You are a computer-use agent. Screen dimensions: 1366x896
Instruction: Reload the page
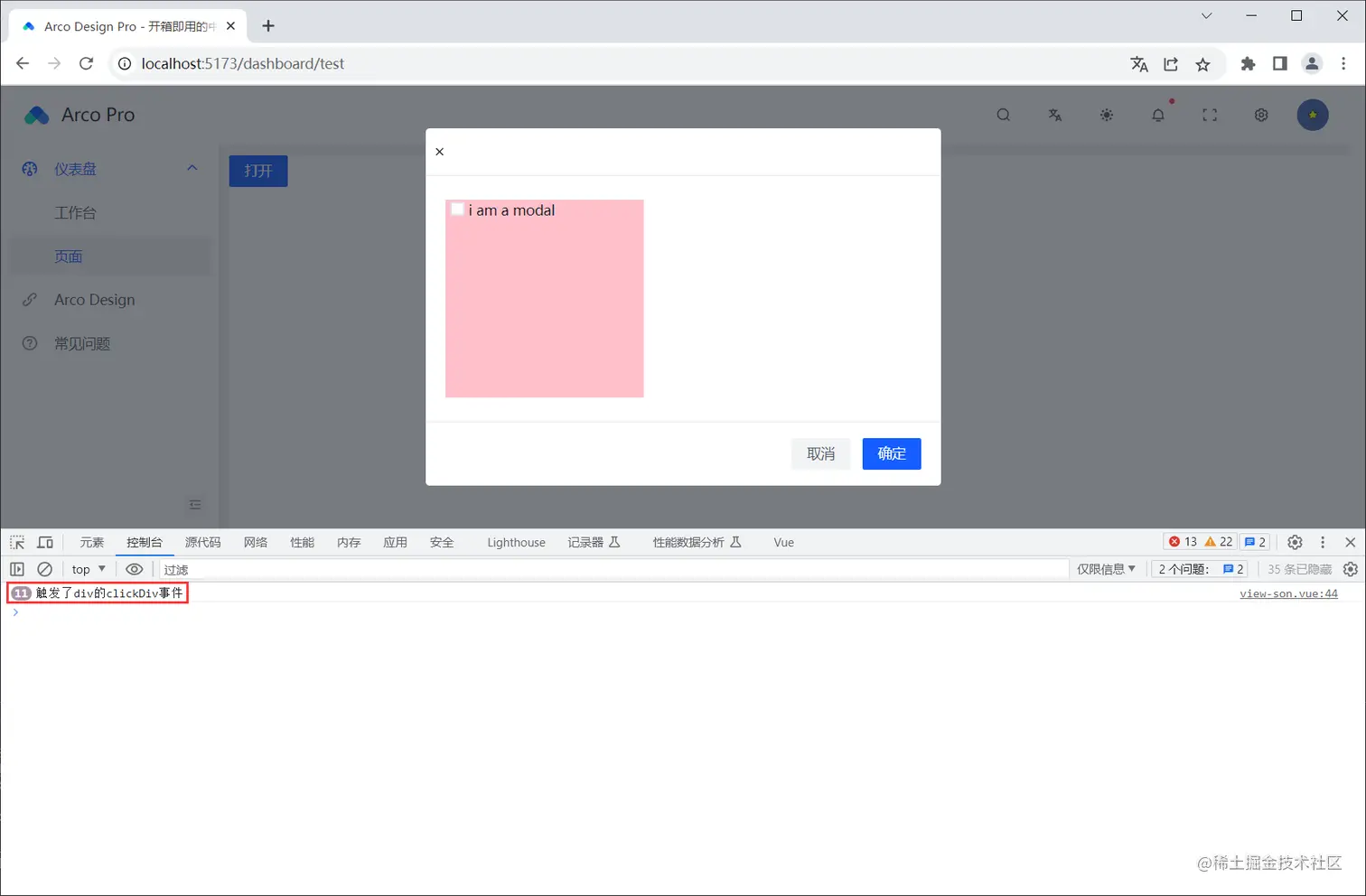pyautogui.click(x=86, y=63)
